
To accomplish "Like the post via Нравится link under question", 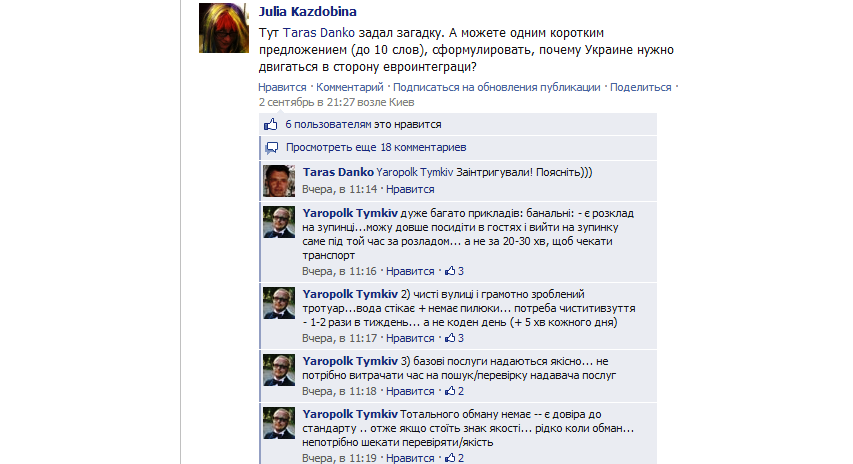I will pyautogui.click(x=282, y=87).
